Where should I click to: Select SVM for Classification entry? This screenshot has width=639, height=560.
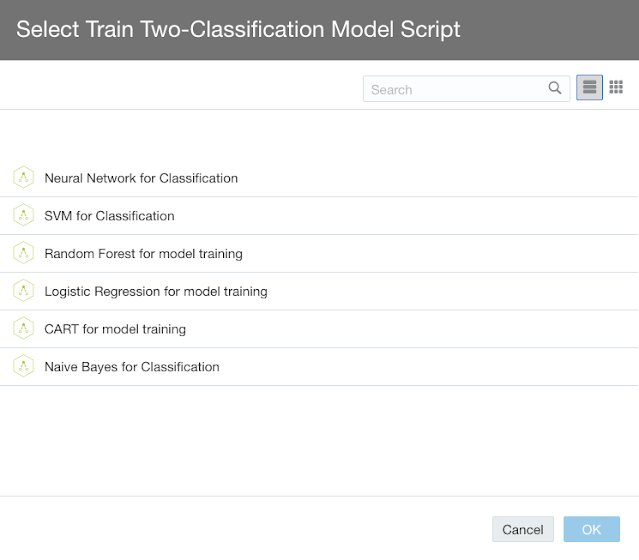click(109, 216)
